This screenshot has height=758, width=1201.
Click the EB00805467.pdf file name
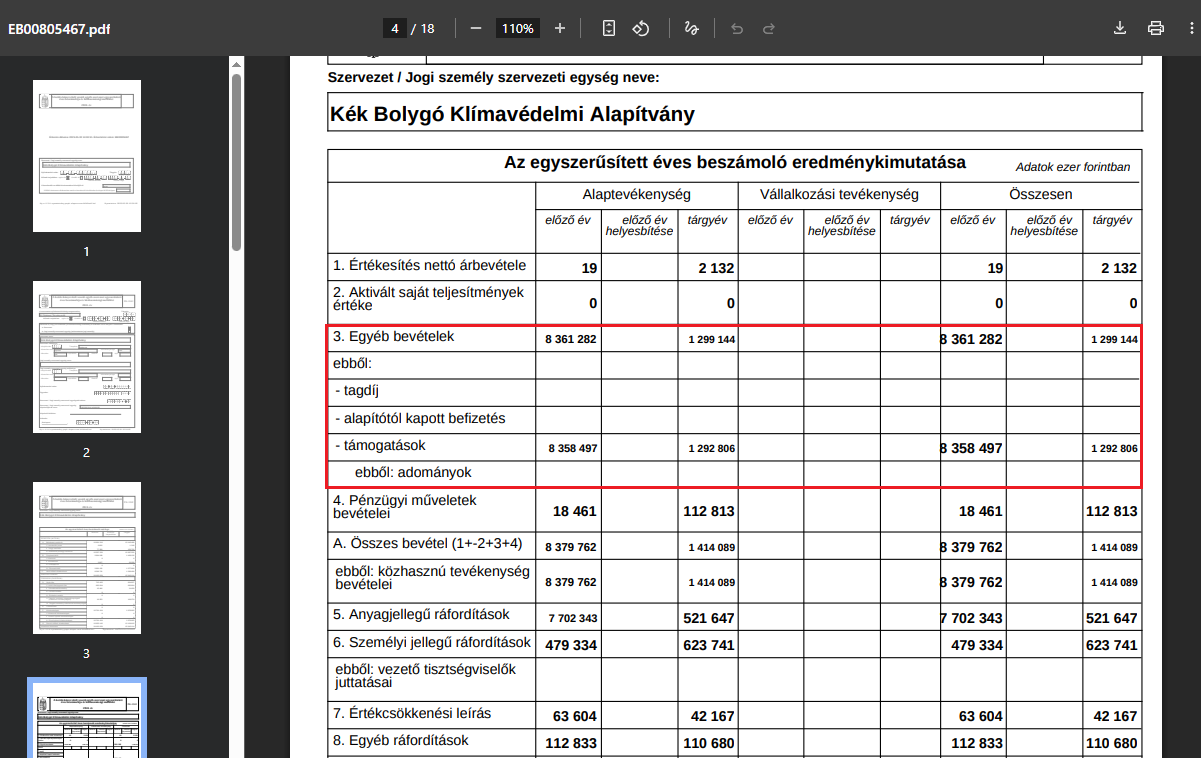[59, 28]
